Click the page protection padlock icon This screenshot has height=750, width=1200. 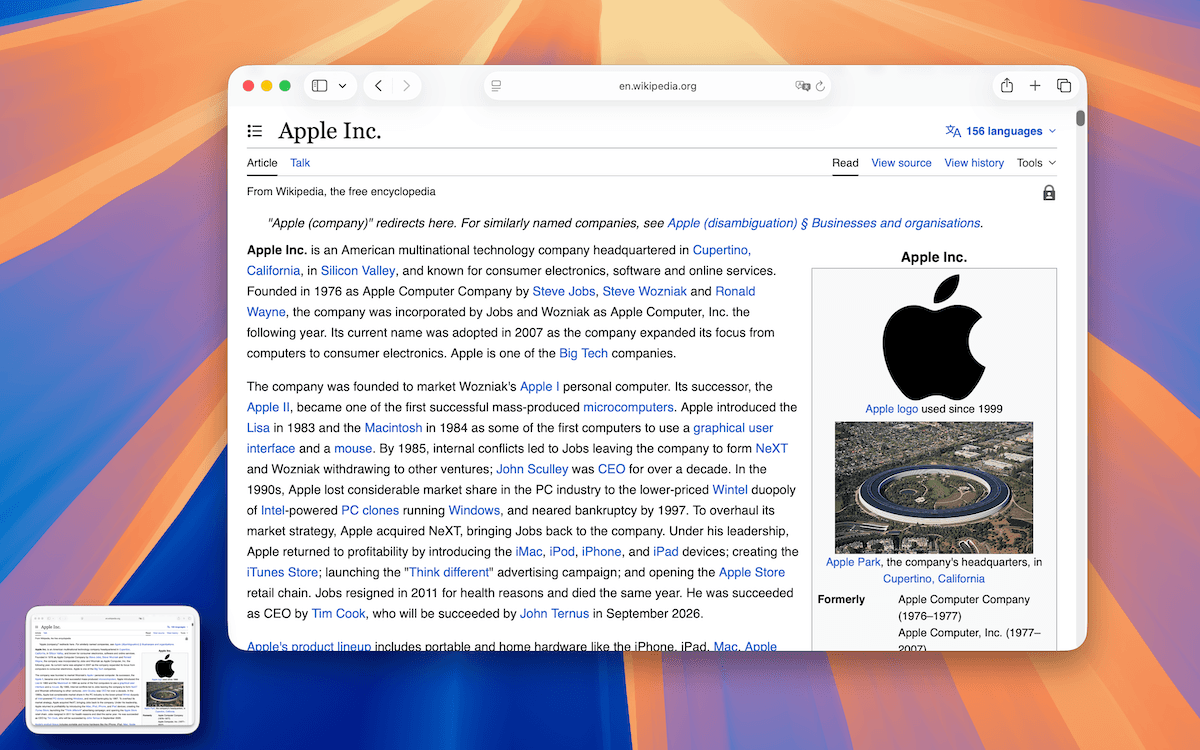tap(1049, 193)
